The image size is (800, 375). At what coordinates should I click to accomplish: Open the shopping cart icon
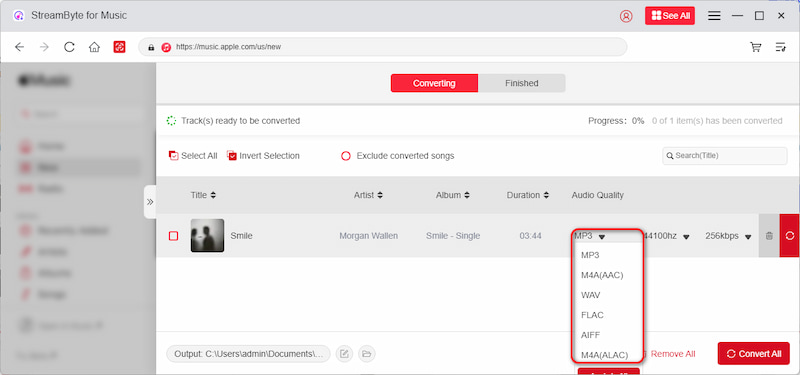point(756,47)
